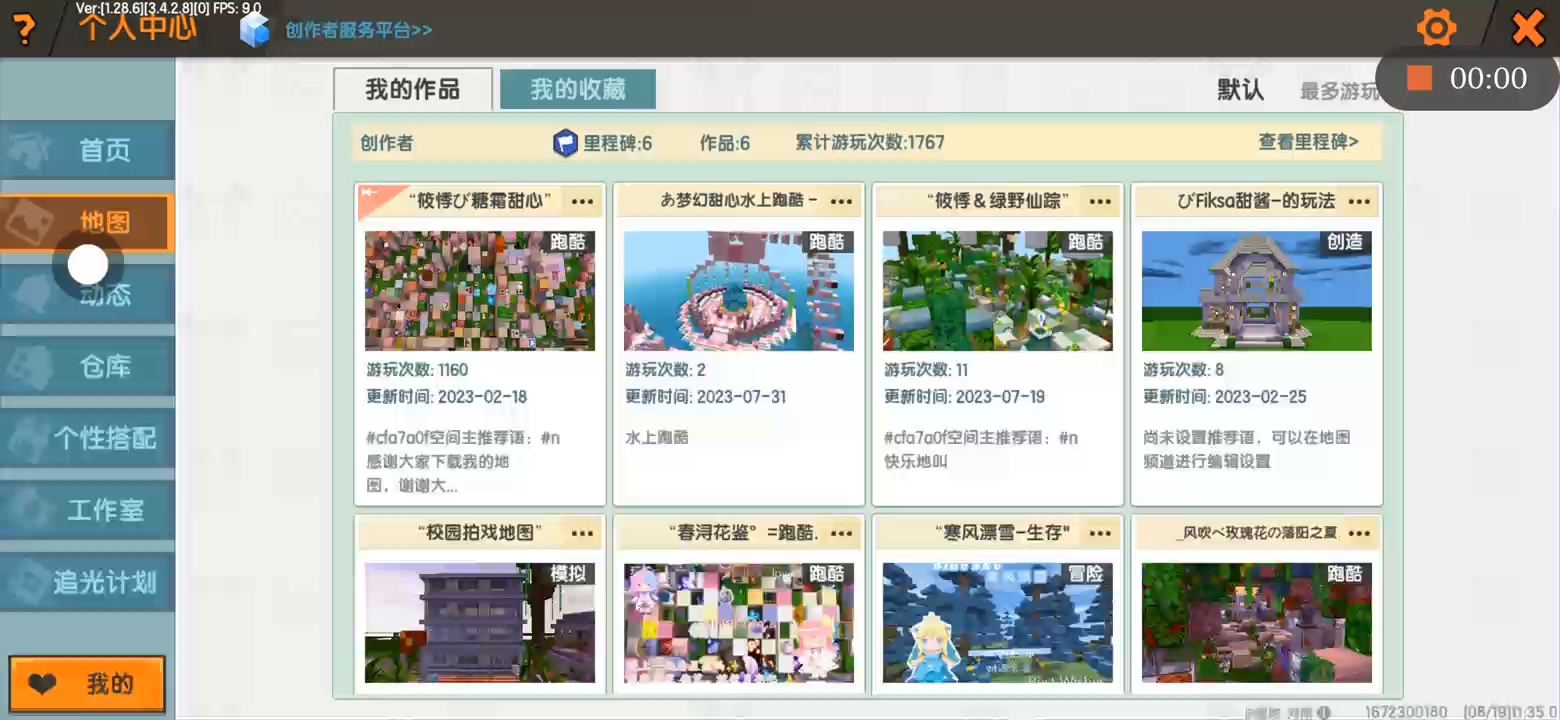Open 仓库 from the left sidebar
The height and width of the screenshot is (720, 1560).
104,367
